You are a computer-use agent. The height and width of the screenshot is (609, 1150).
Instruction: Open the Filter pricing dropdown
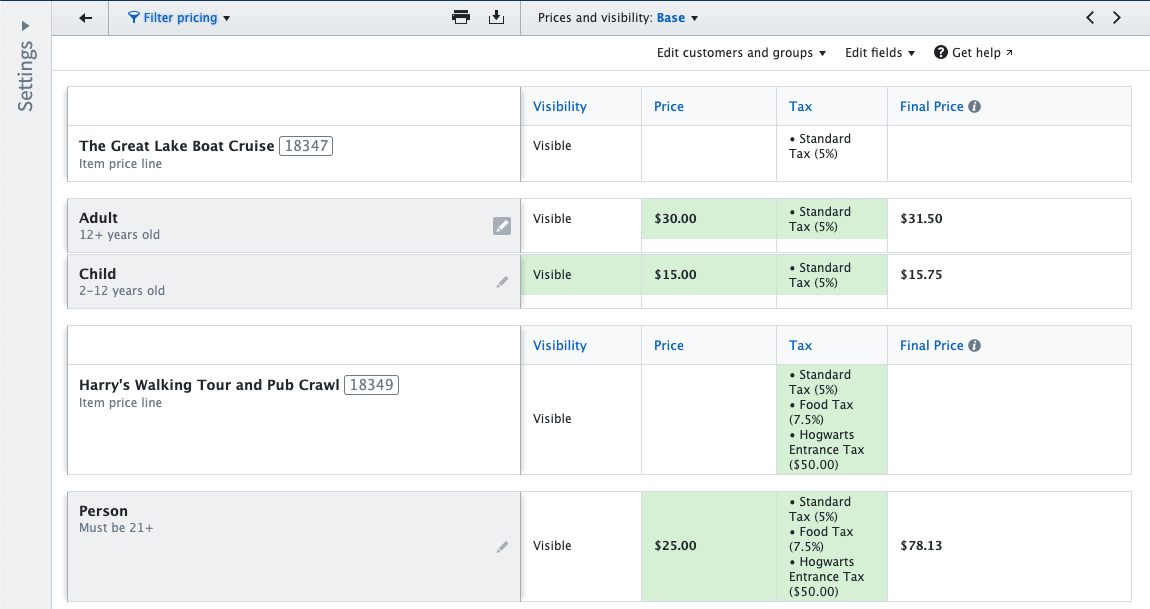coord(179,18)
